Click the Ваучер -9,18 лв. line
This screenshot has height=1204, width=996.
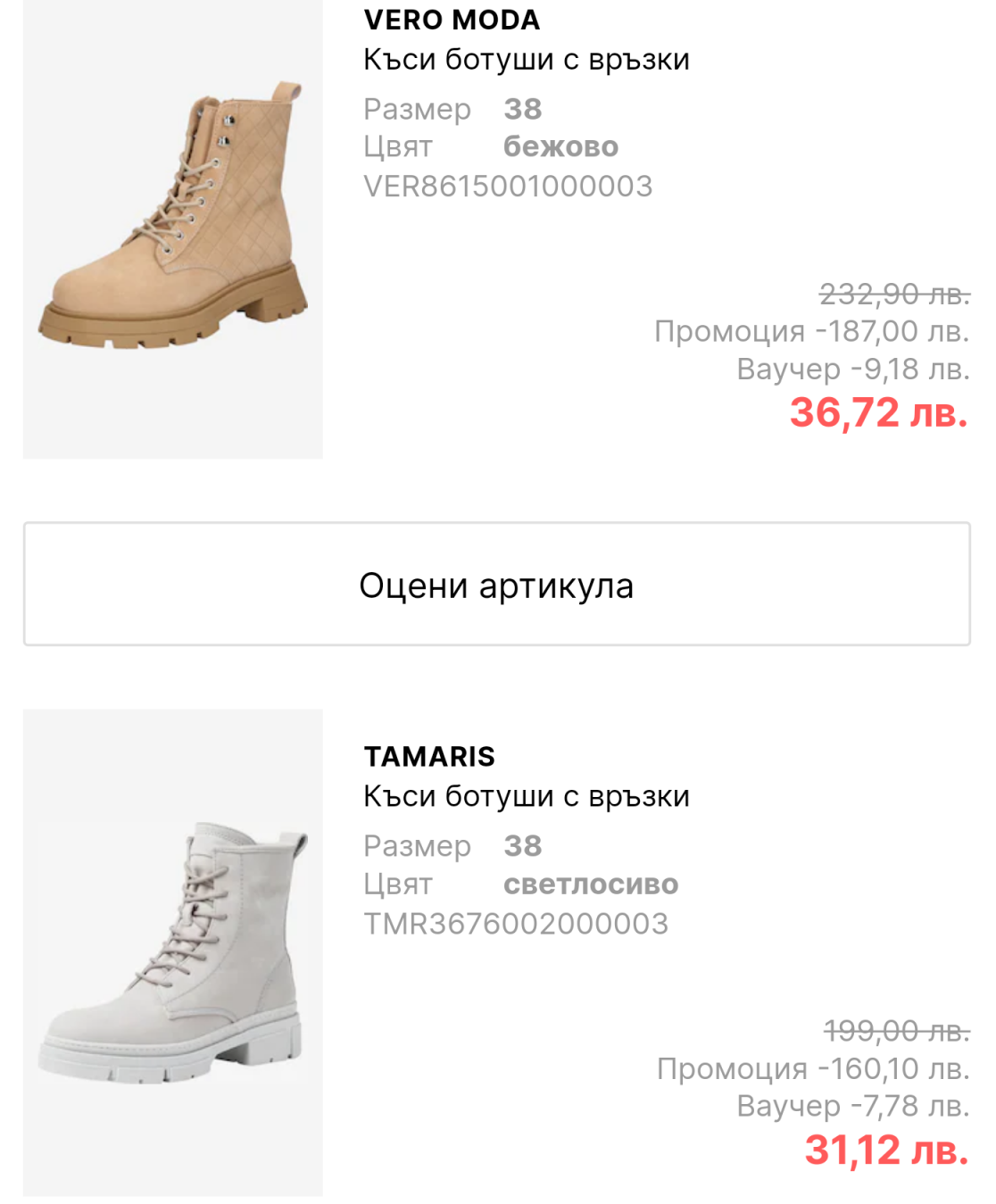[852, 369]
